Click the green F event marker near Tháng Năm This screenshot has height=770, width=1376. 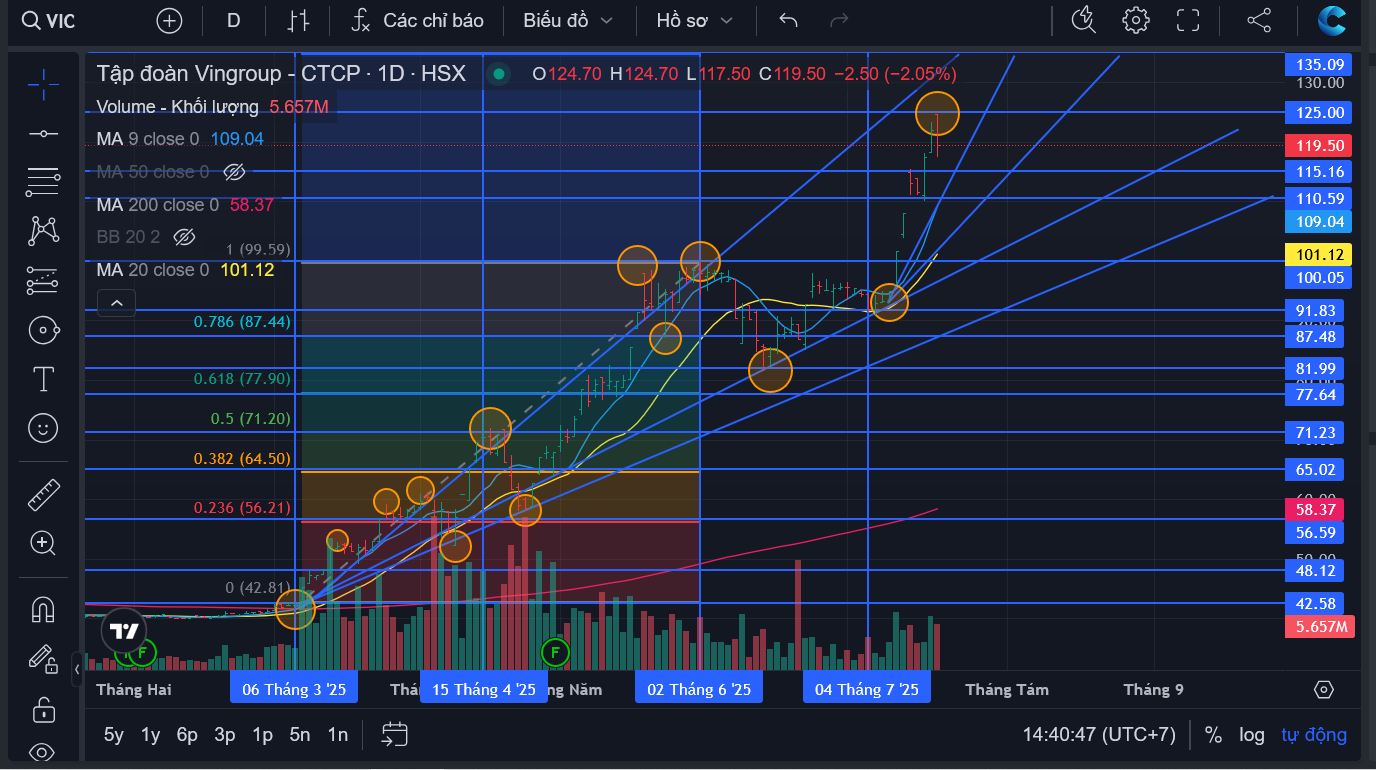[555, 653]
